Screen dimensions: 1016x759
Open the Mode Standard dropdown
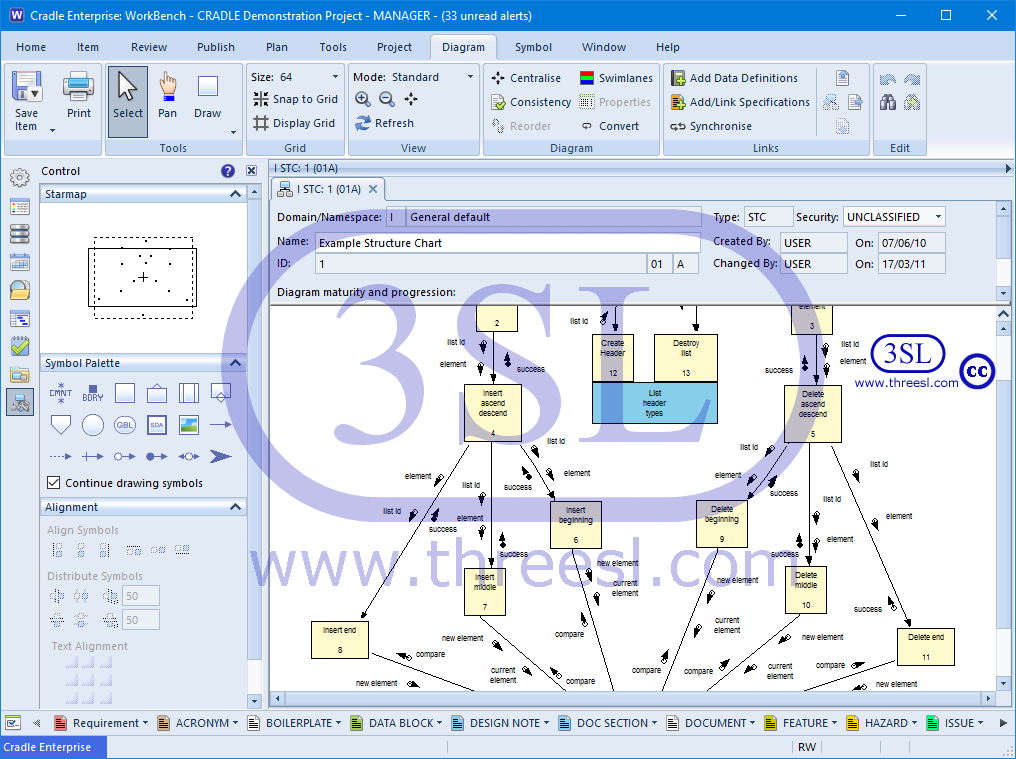pos(470,76)
